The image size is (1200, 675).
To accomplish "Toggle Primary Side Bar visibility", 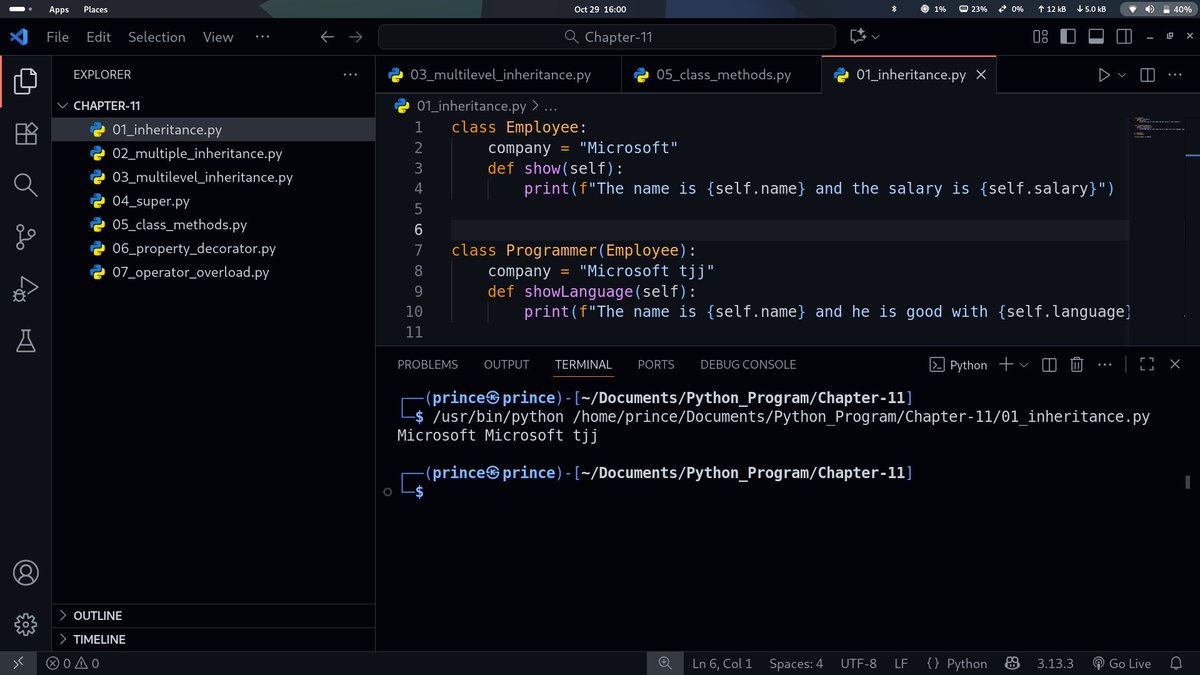I will (1067, 37).
